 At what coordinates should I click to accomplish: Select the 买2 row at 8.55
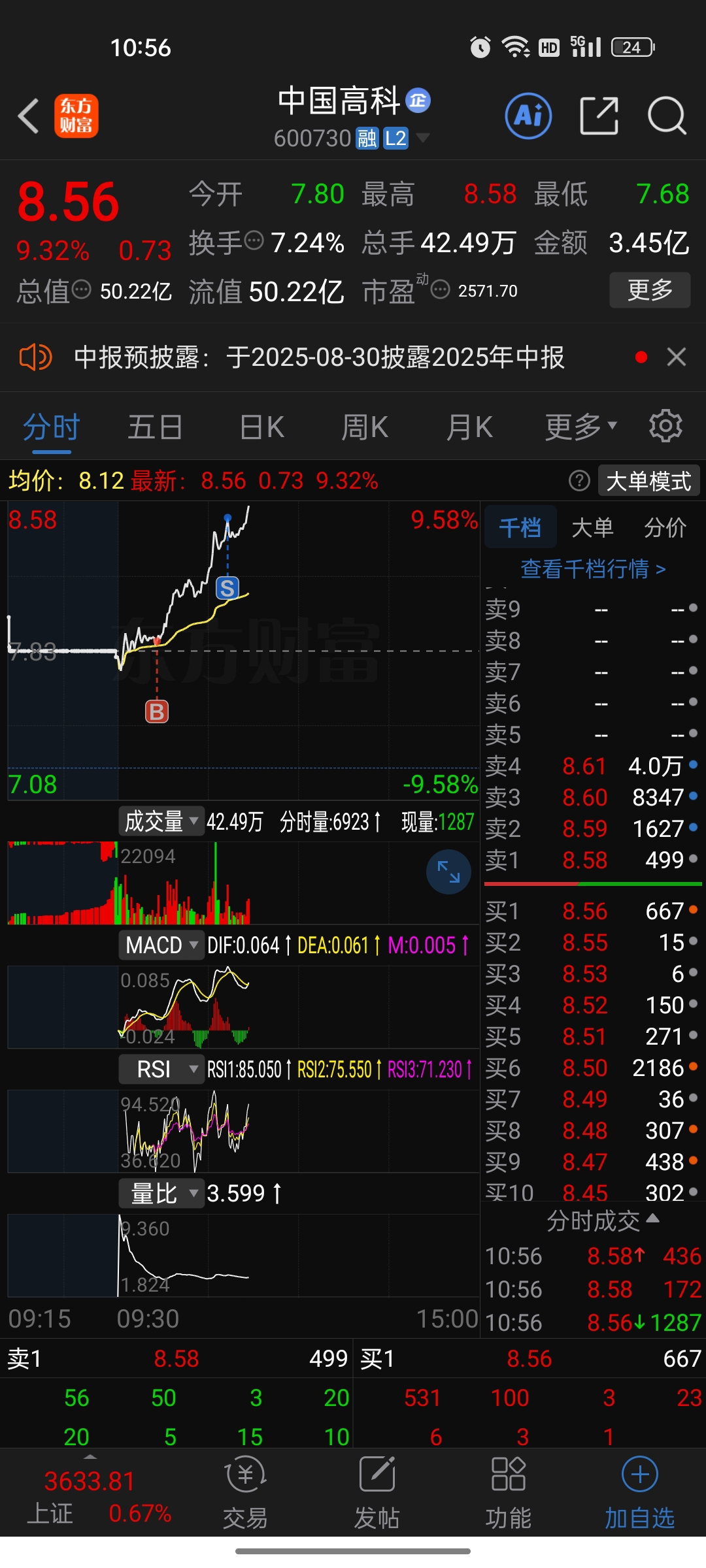[x=593, y=942]
